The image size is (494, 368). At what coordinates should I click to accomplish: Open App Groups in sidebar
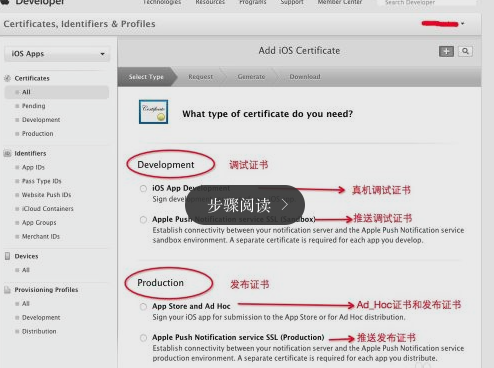coord(39,223)
